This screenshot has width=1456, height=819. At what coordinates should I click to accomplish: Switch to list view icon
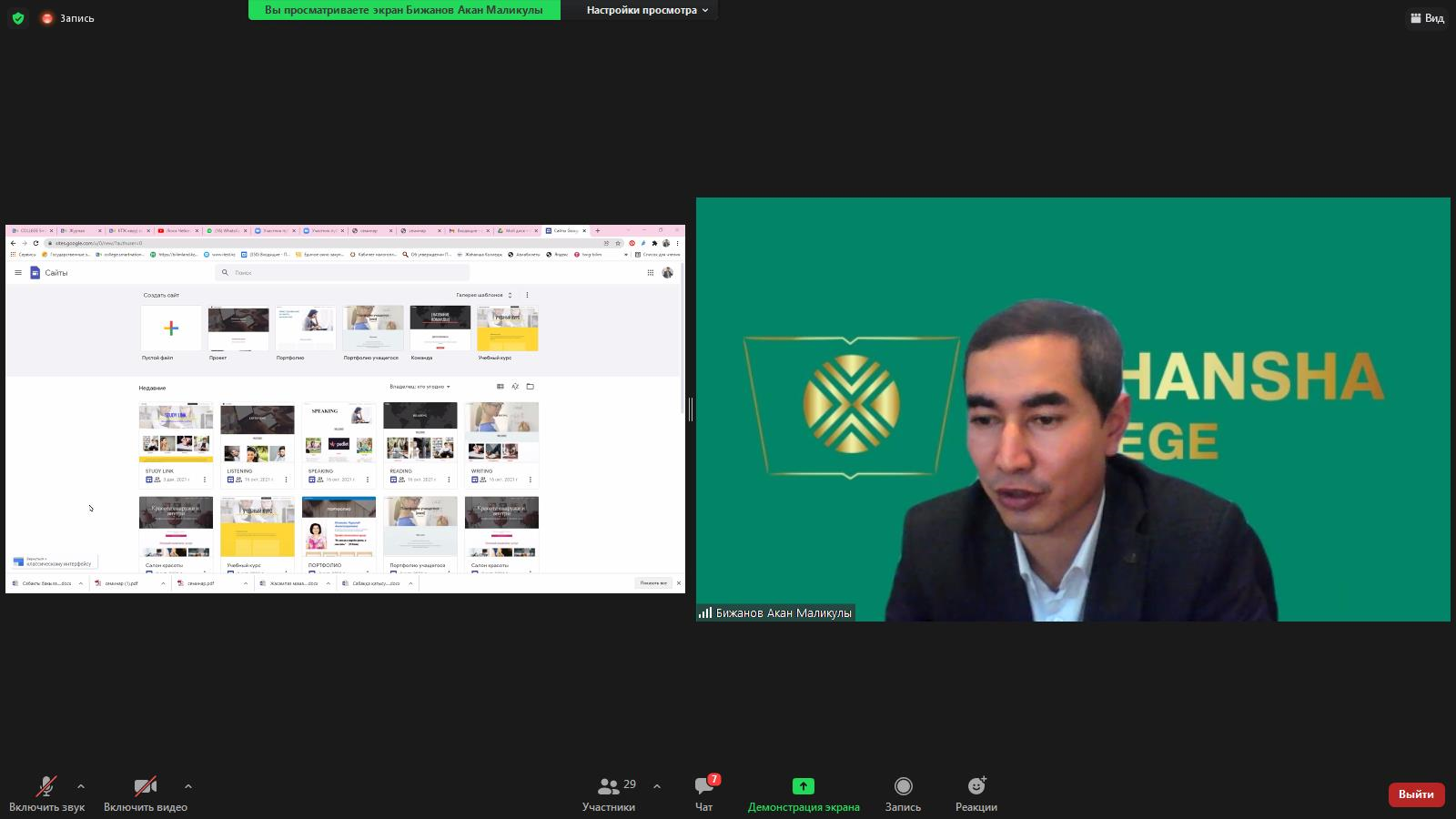500,387
